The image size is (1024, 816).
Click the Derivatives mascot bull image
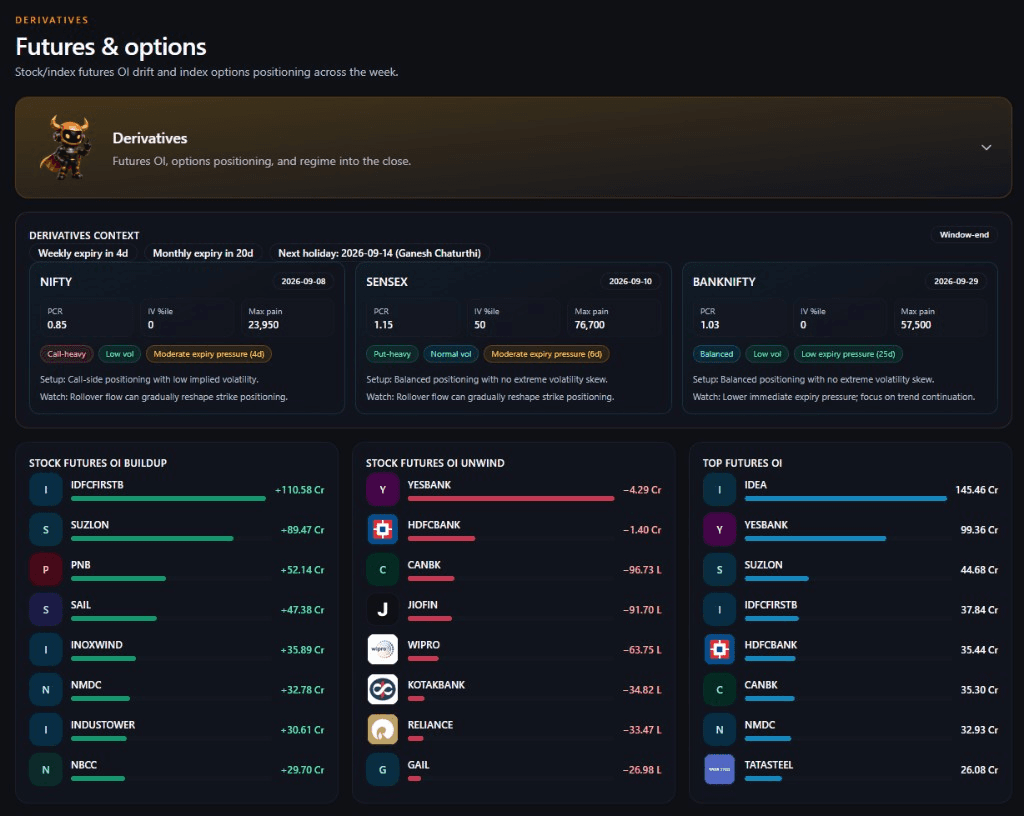click(x=65, y=148)
